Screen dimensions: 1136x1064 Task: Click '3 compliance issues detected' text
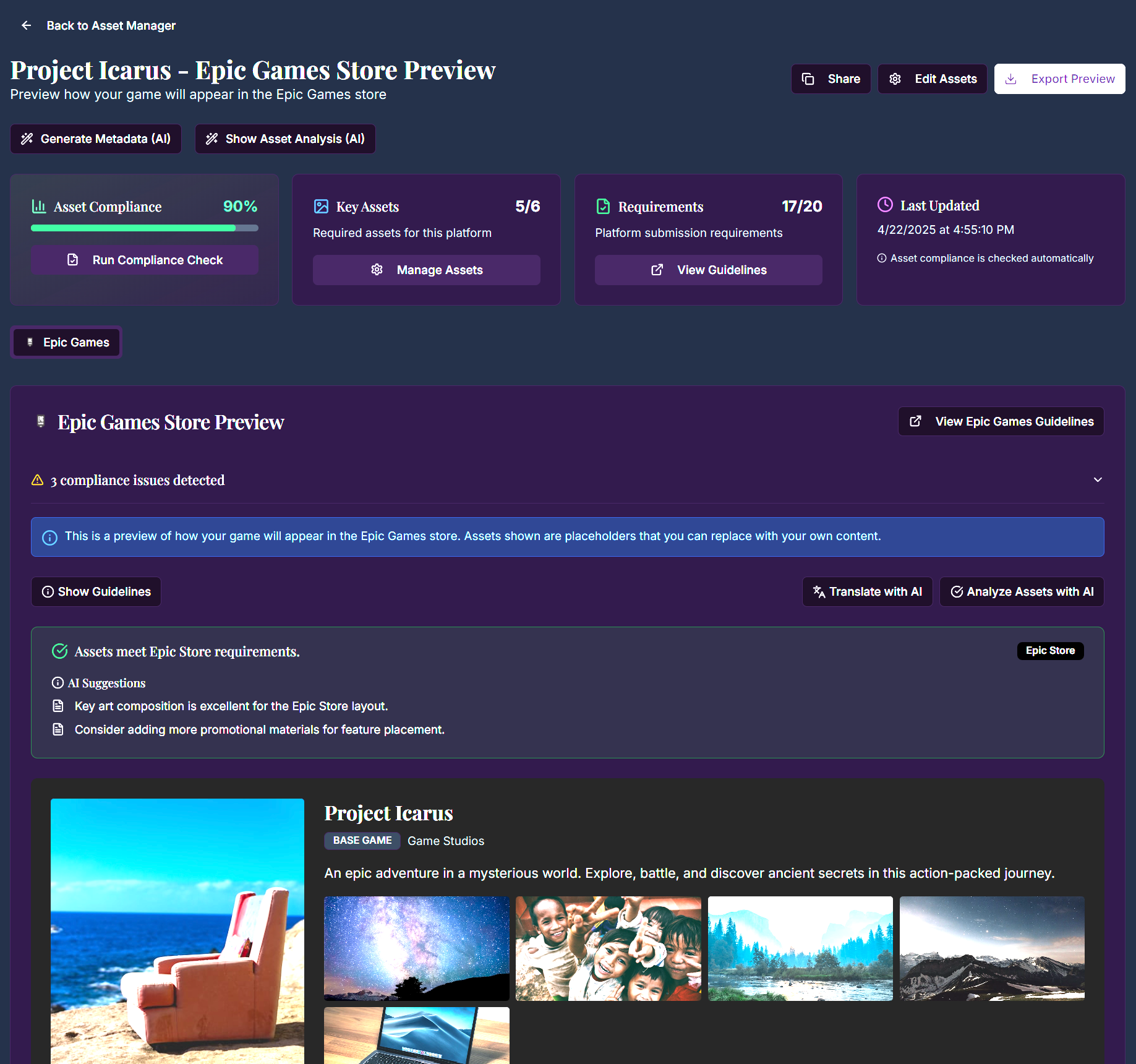(x=137, y=480)
